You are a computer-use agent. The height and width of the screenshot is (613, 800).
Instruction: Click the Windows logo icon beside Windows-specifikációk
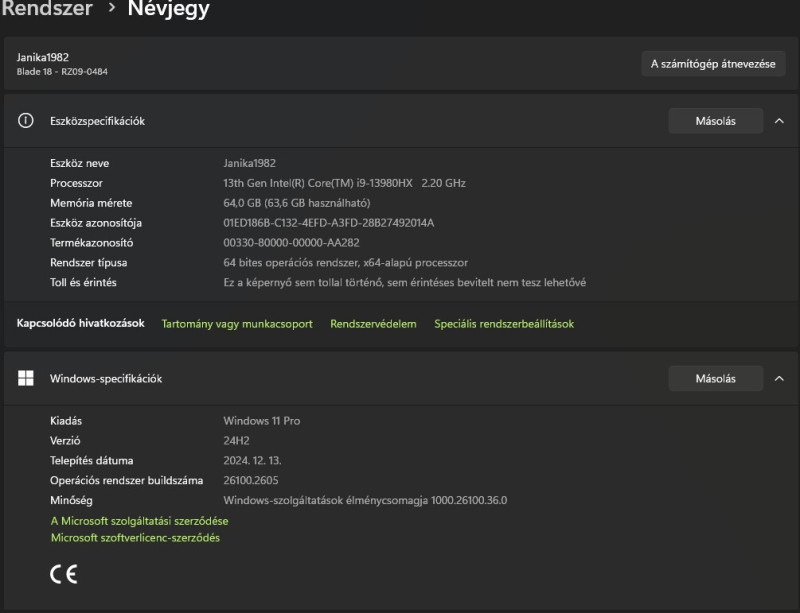(26, 378)
